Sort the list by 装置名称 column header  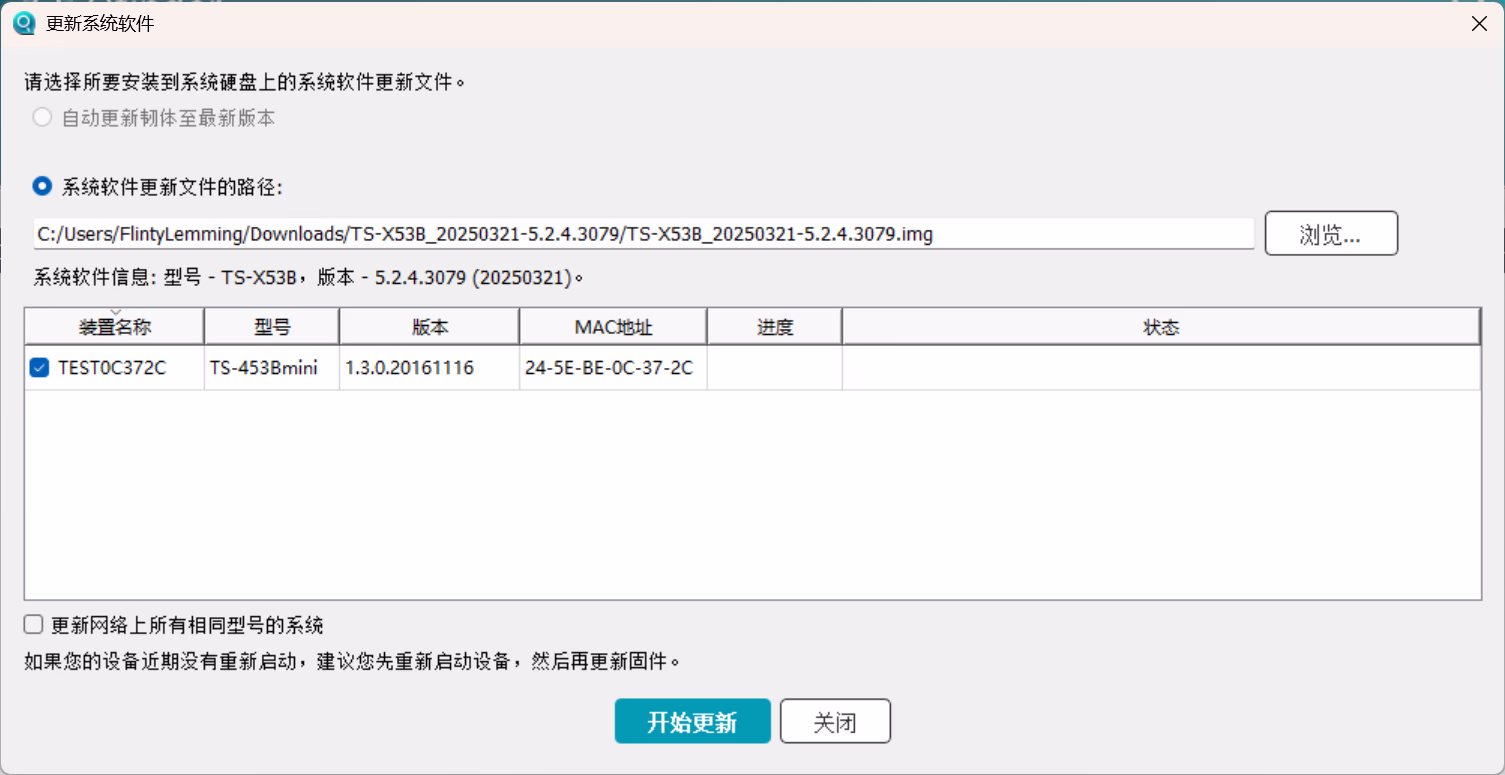115,327
